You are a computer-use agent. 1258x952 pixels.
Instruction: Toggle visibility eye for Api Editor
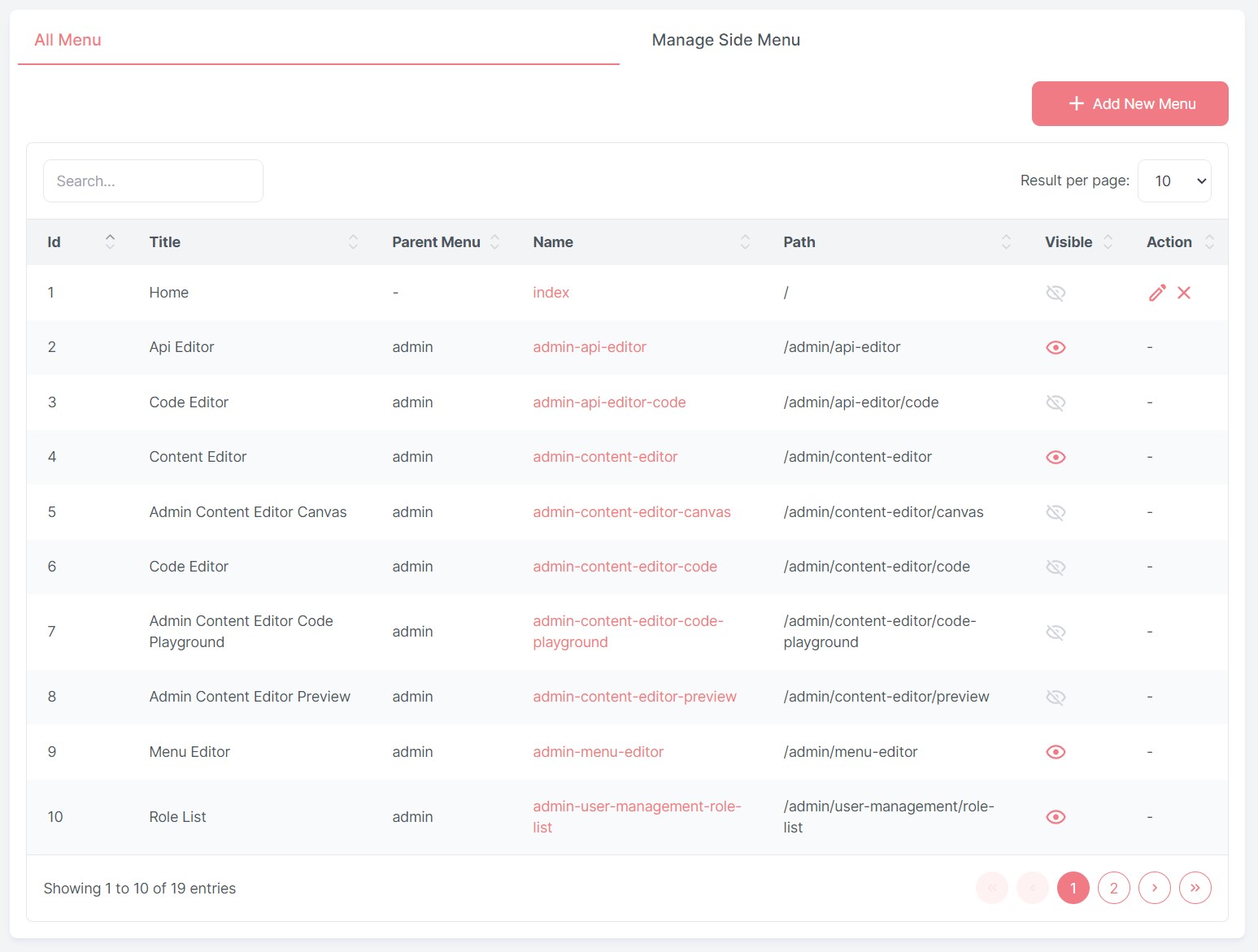tap(1056, 347)
